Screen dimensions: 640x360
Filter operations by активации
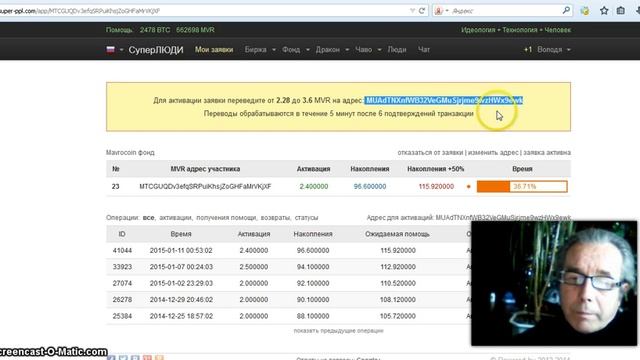[x=175, y=218]
